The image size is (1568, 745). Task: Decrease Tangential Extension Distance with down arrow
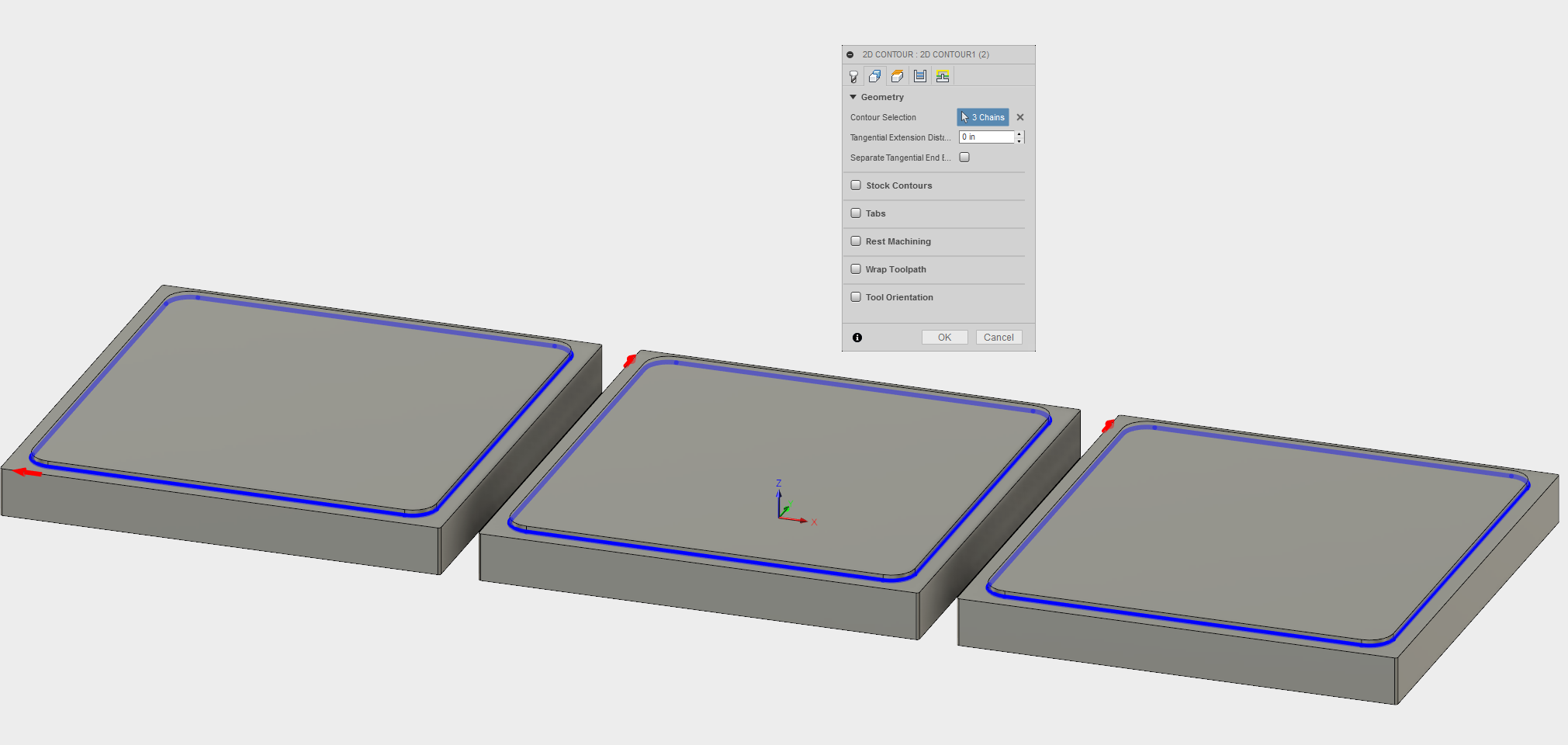click(x=1019, y=140)
